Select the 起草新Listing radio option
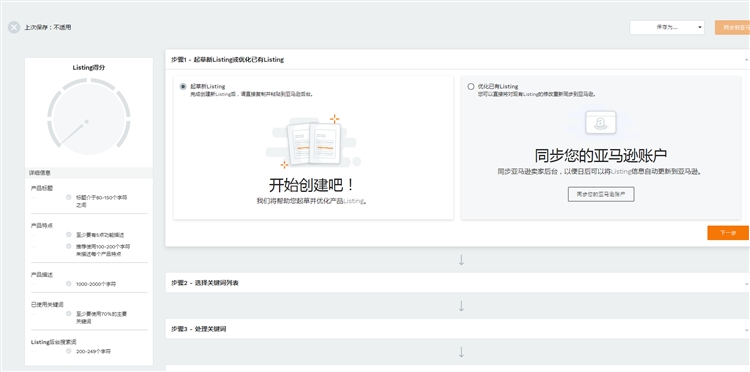Screen dimensions: 750x372 coord(183,87)
